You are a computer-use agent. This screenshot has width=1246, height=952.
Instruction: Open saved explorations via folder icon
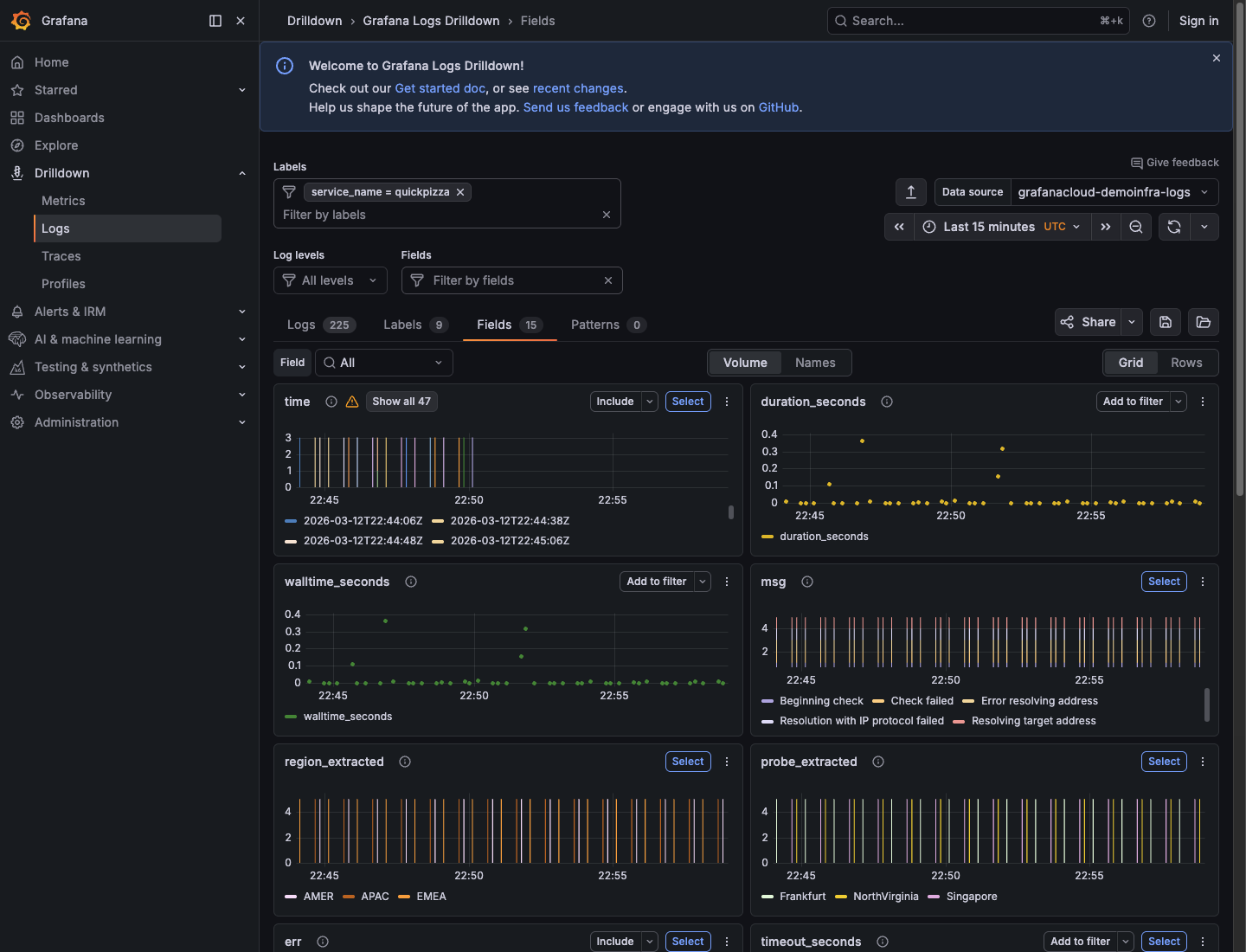tap(1203, 322)
